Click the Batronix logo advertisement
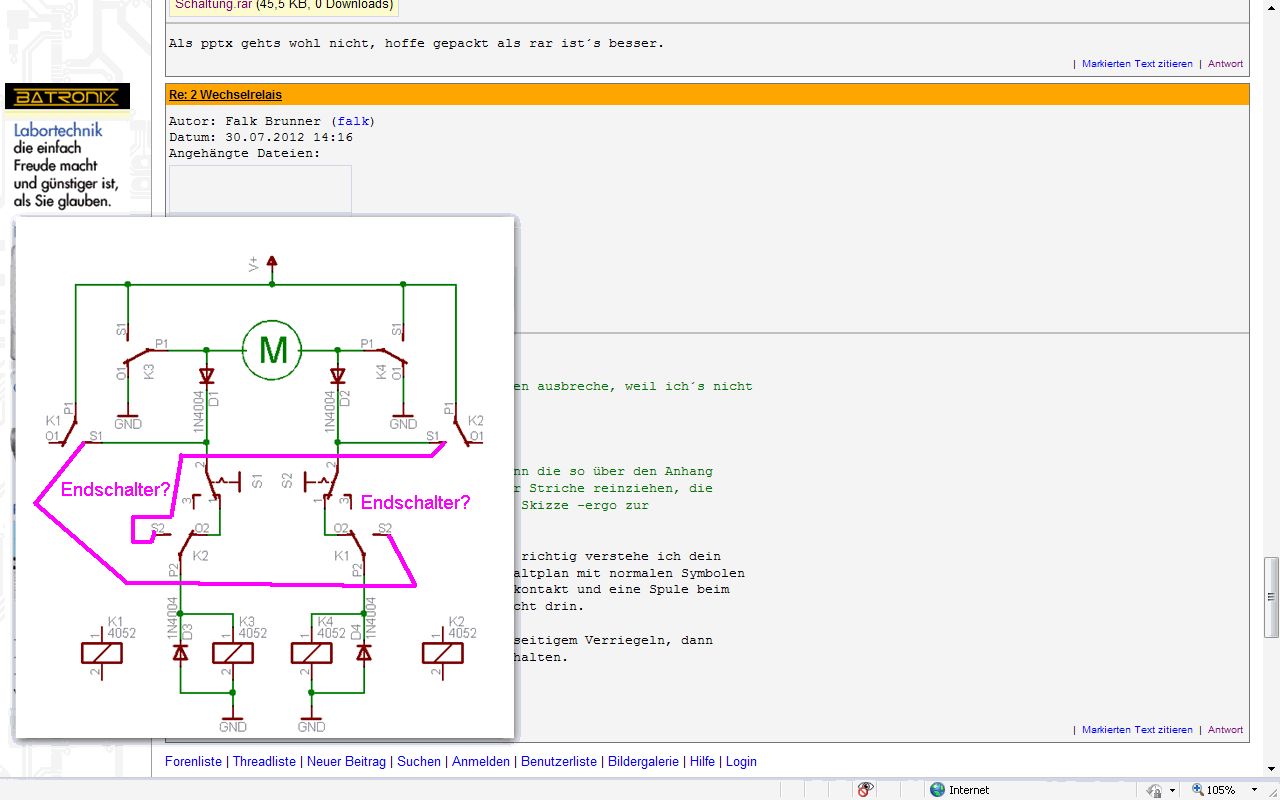This screenshot has width=1280, height=800. (67, 97)
